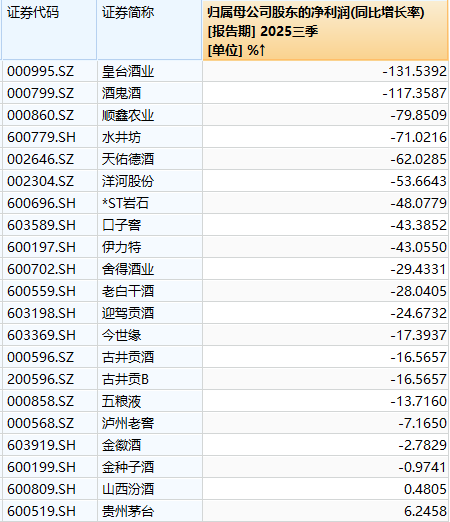Select code cell 600559.SH

pyautogui.click(x=49, y=291)
